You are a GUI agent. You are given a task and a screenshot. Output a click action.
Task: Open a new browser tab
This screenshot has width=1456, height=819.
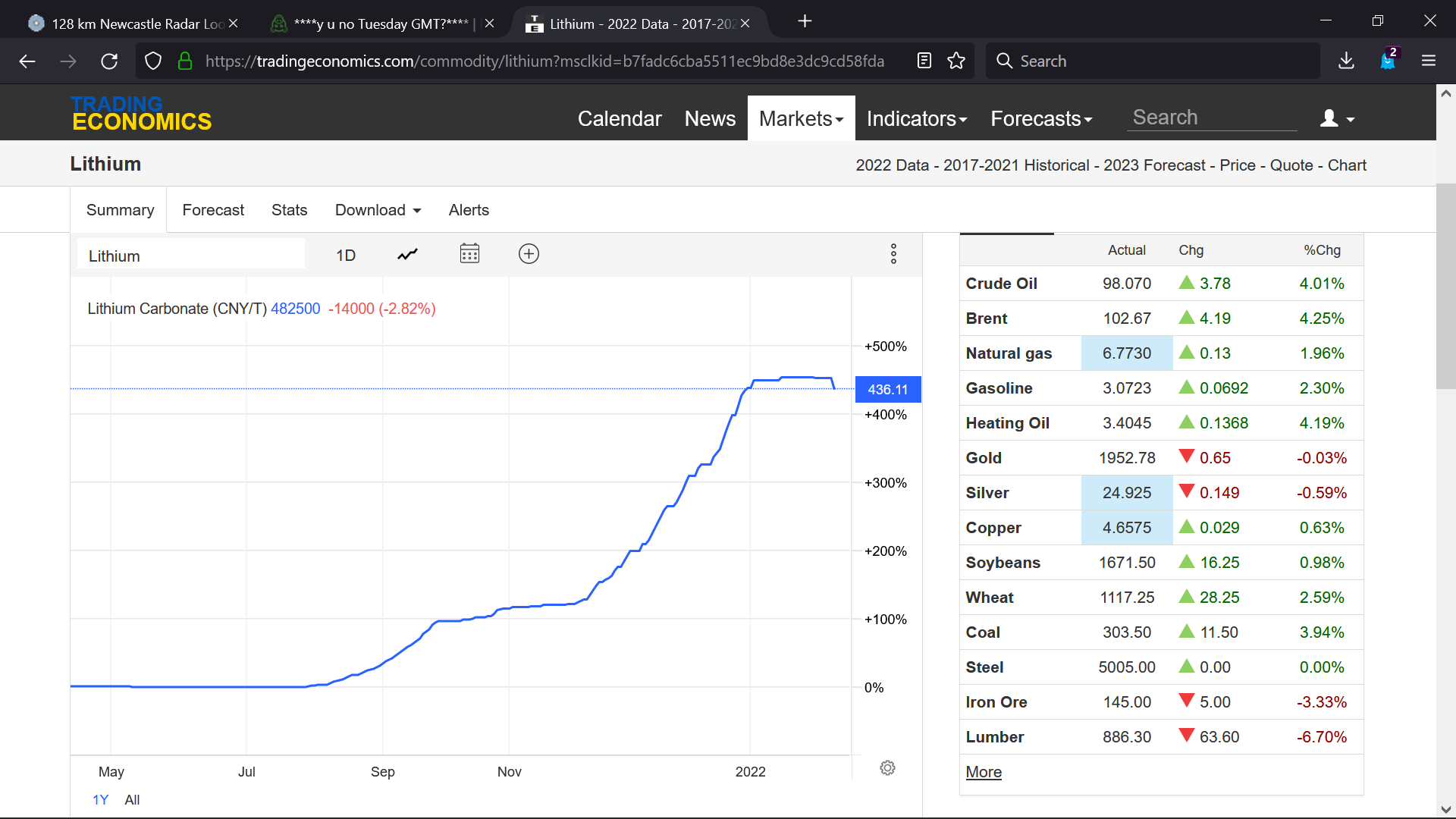point(805,22)
